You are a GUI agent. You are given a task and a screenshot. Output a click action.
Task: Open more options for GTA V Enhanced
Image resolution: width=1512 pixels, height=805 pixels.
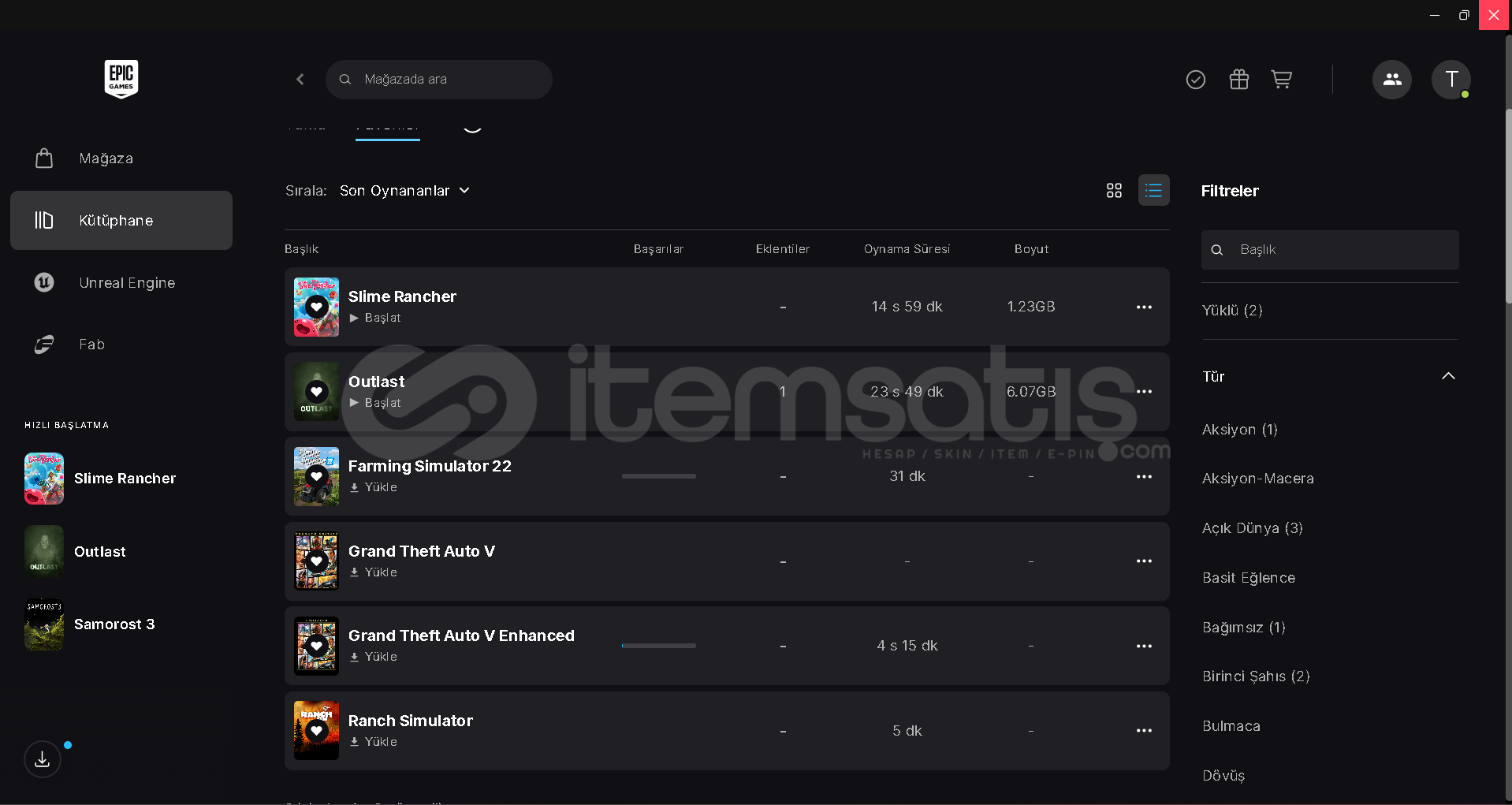click(x=1145, y=647)
